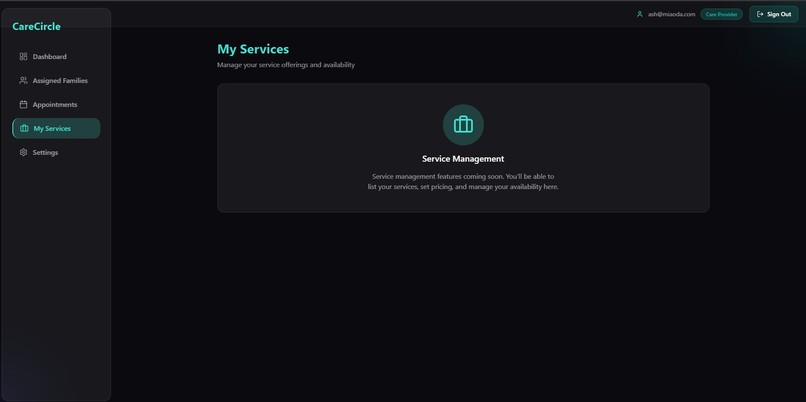806x402 pixels.
Task: Click the user profile icon beside email
Action: point(639,14)
